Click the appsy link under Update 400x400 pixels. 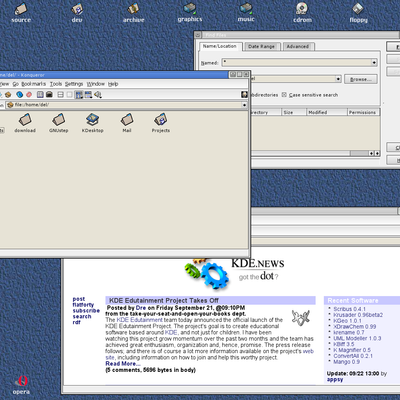coord(335,380)
